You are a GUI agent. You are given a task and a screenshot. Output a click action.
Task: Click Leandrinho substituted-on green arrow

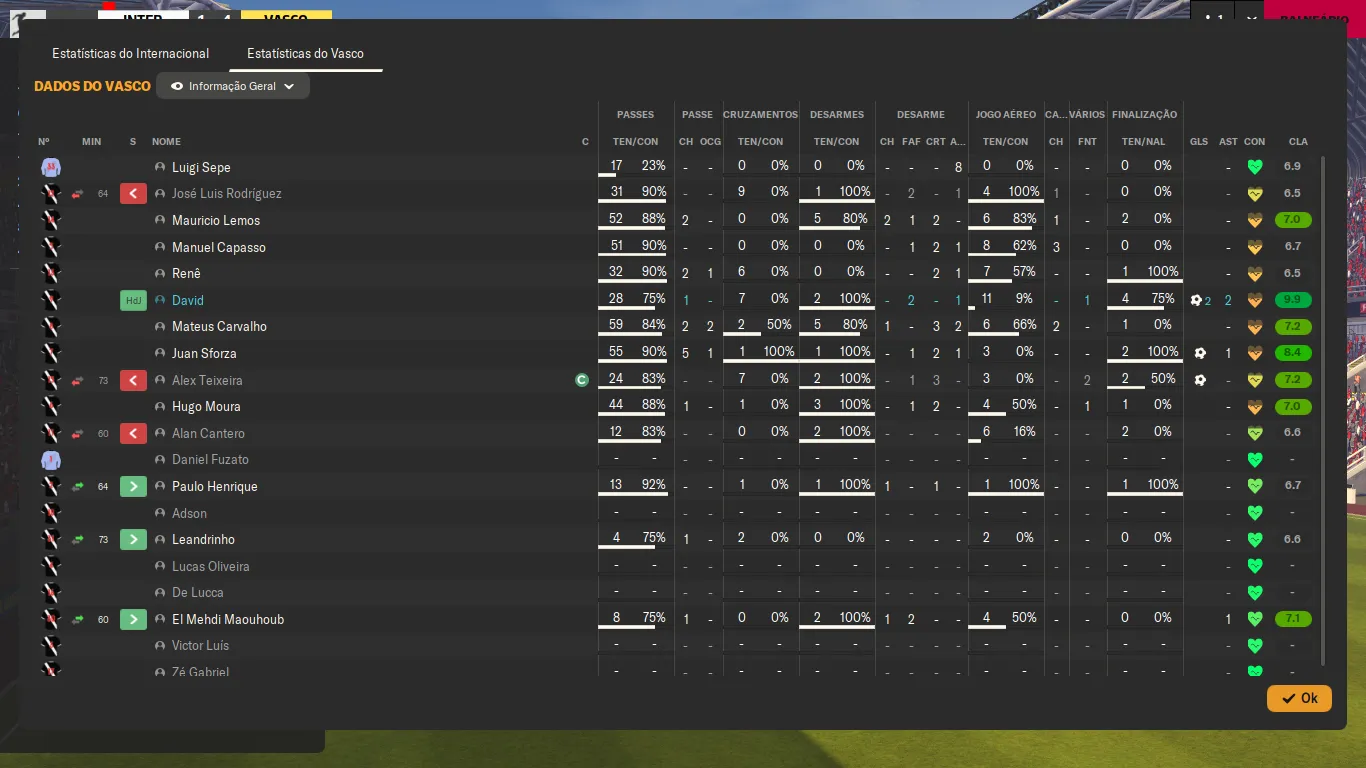coord(134,539)
